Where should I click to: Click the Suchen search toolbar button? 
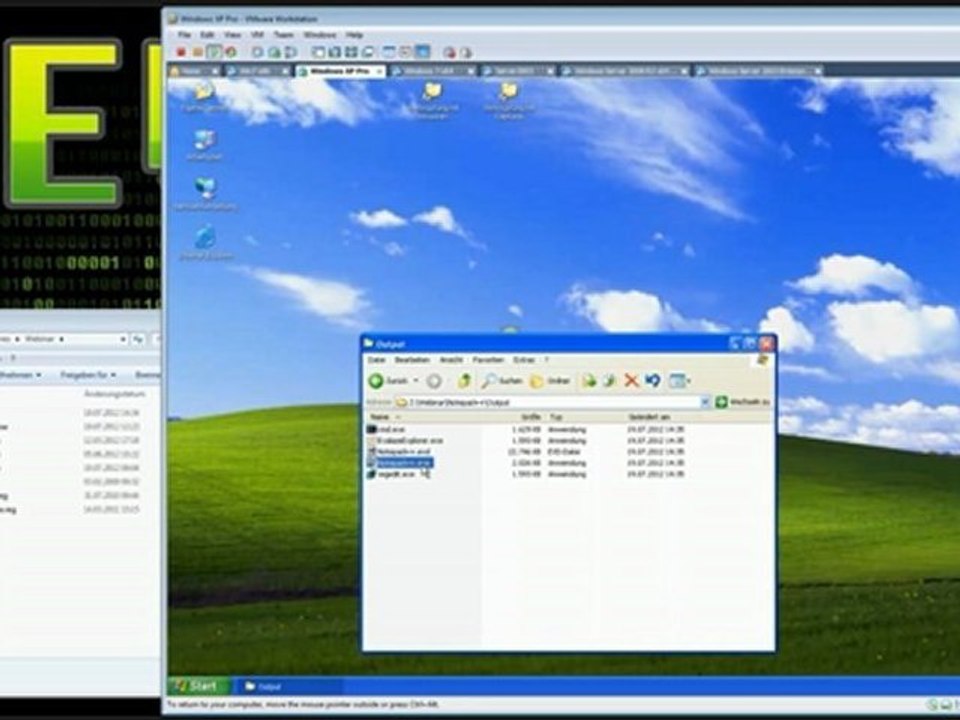[501, 381]
